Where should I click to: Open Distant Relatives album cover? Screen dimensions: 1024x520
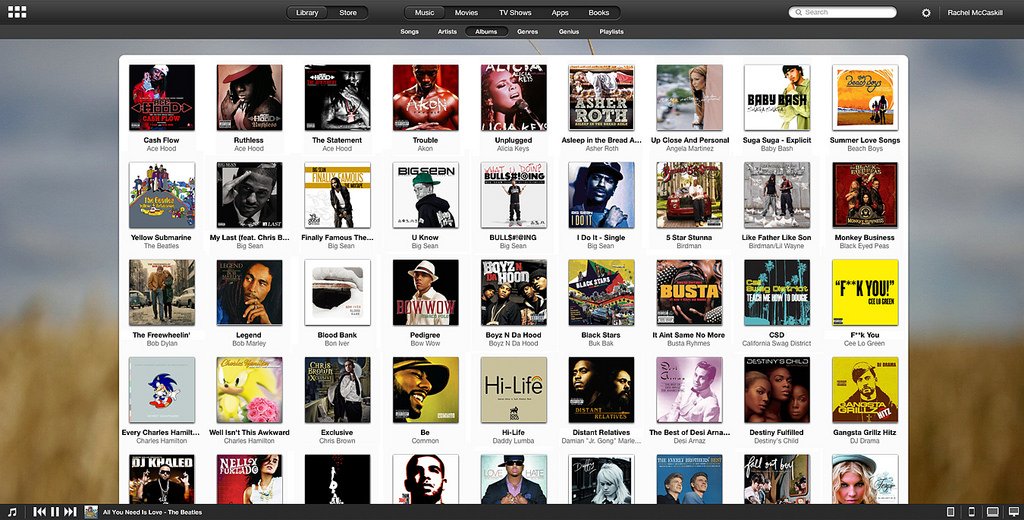point(601,389)
